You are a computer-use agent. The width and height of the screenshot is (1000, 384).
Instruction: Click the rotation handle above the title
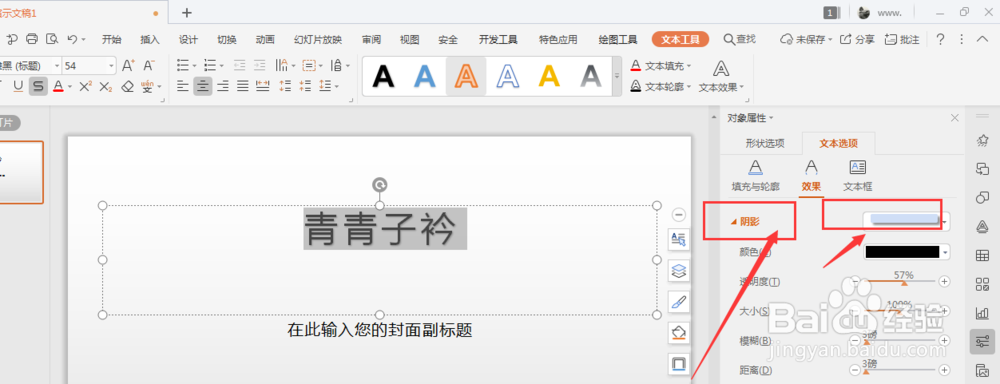[379, 185]
